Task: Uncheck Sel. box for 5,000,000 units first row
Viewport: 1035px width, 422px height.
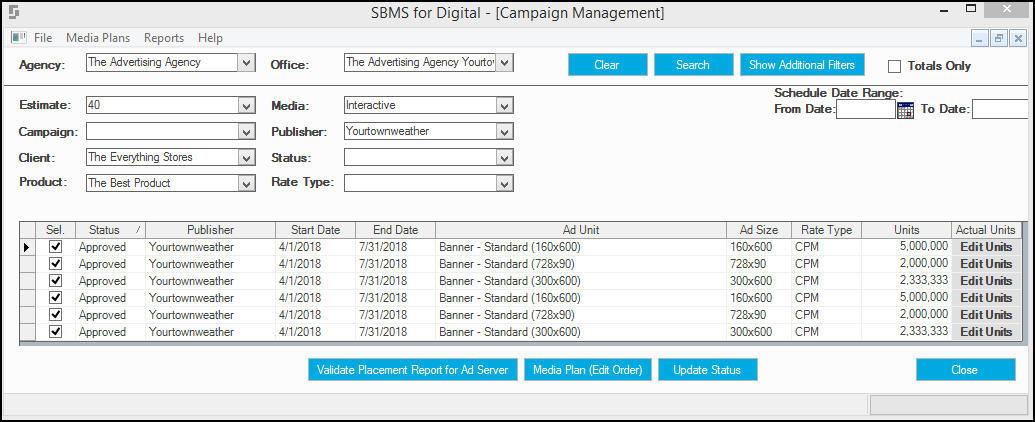Action: 56,246
